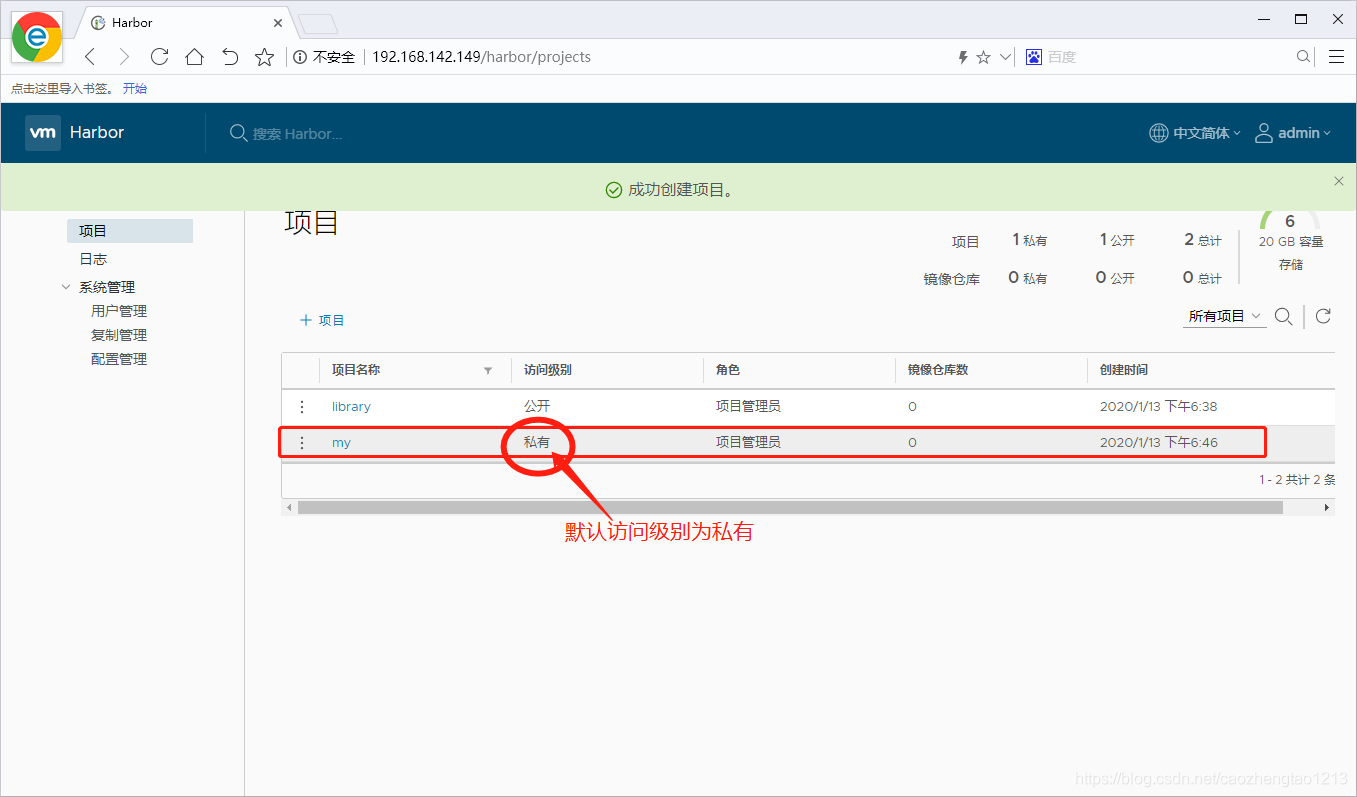
Task: Sort by 项目名称 column header
Action: coord(356,370)
